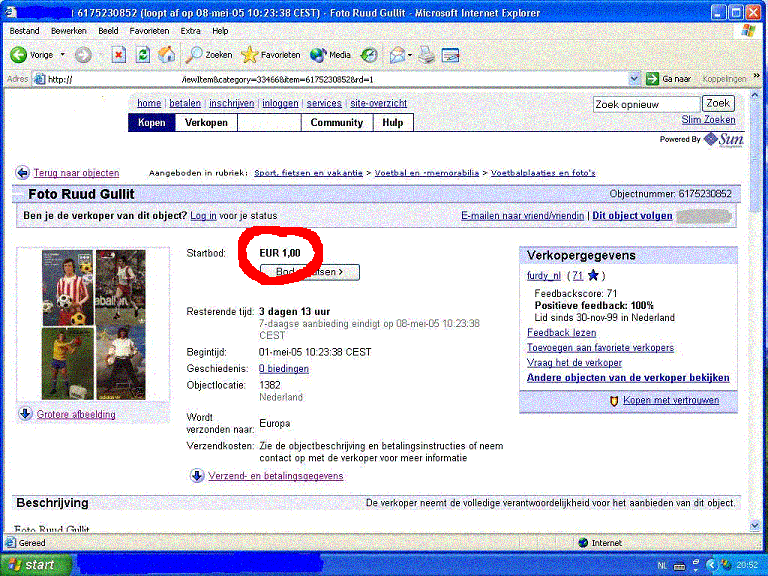Open the Windows start button
768x576 pixels.
coord(35,565)
